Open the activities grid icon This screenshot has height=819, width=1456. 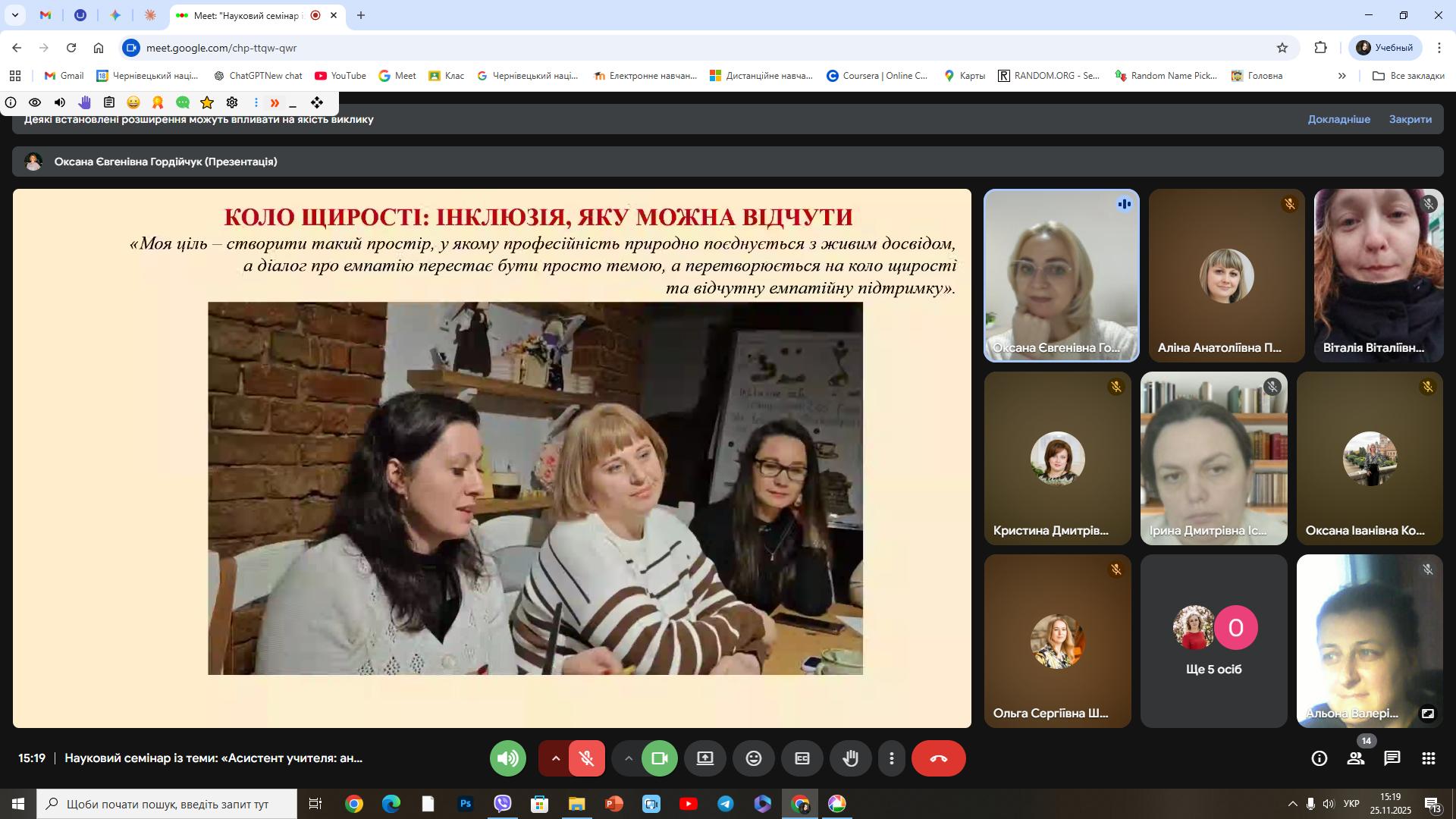[1429, 758]
